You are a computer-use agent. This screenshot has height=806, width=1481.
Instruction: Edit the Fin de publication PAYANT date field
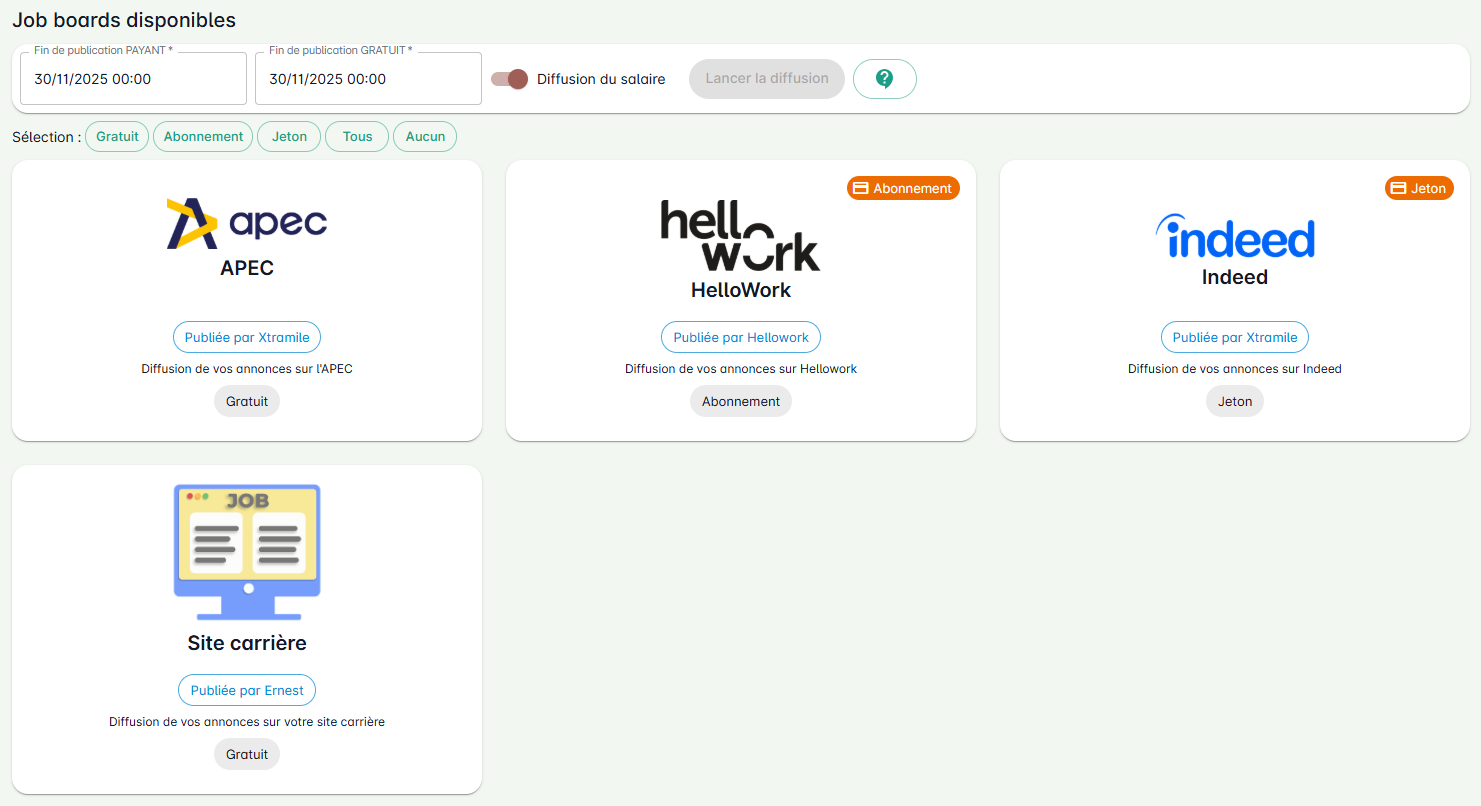tap(133, 79)
